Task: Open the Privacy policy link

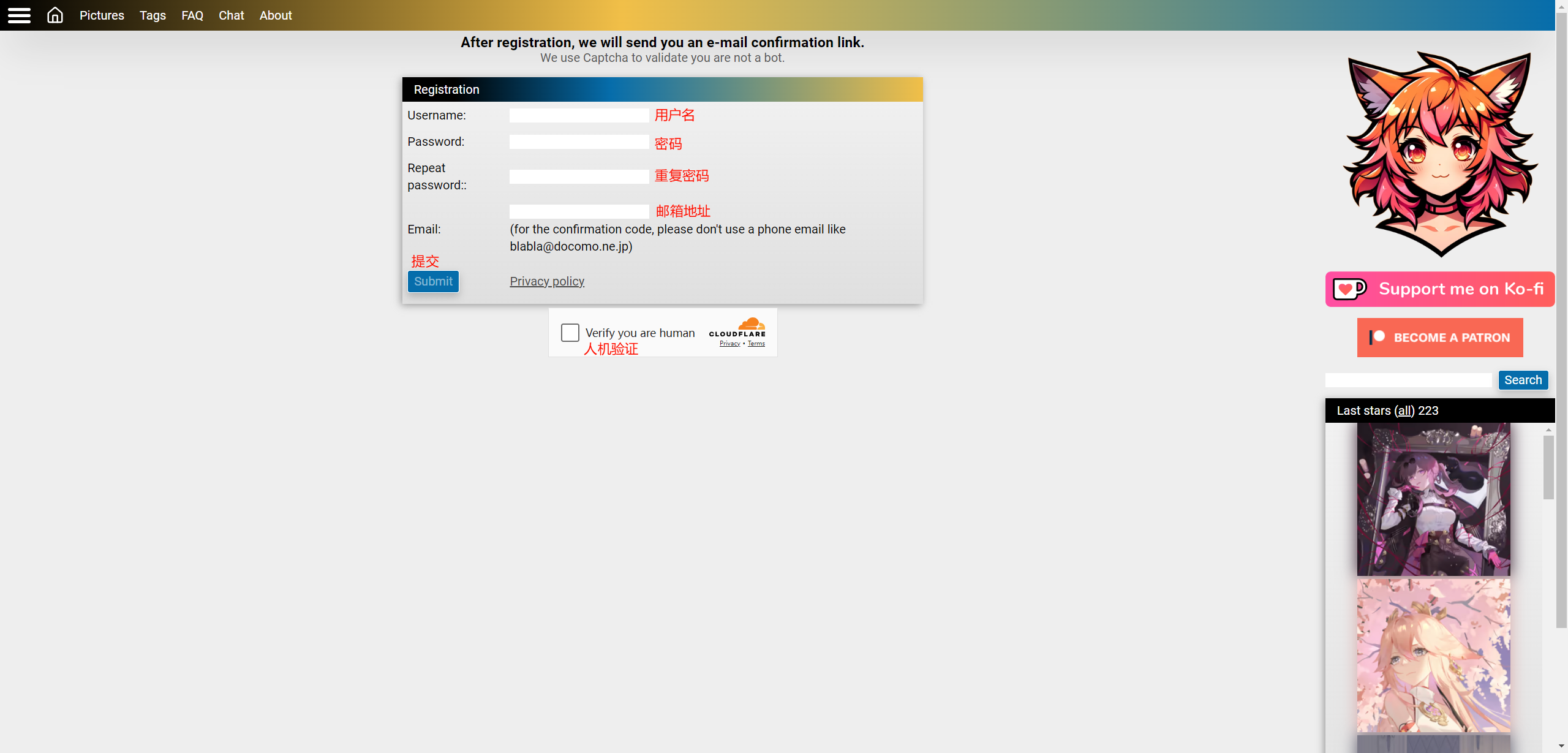Action: coord(547,281)
